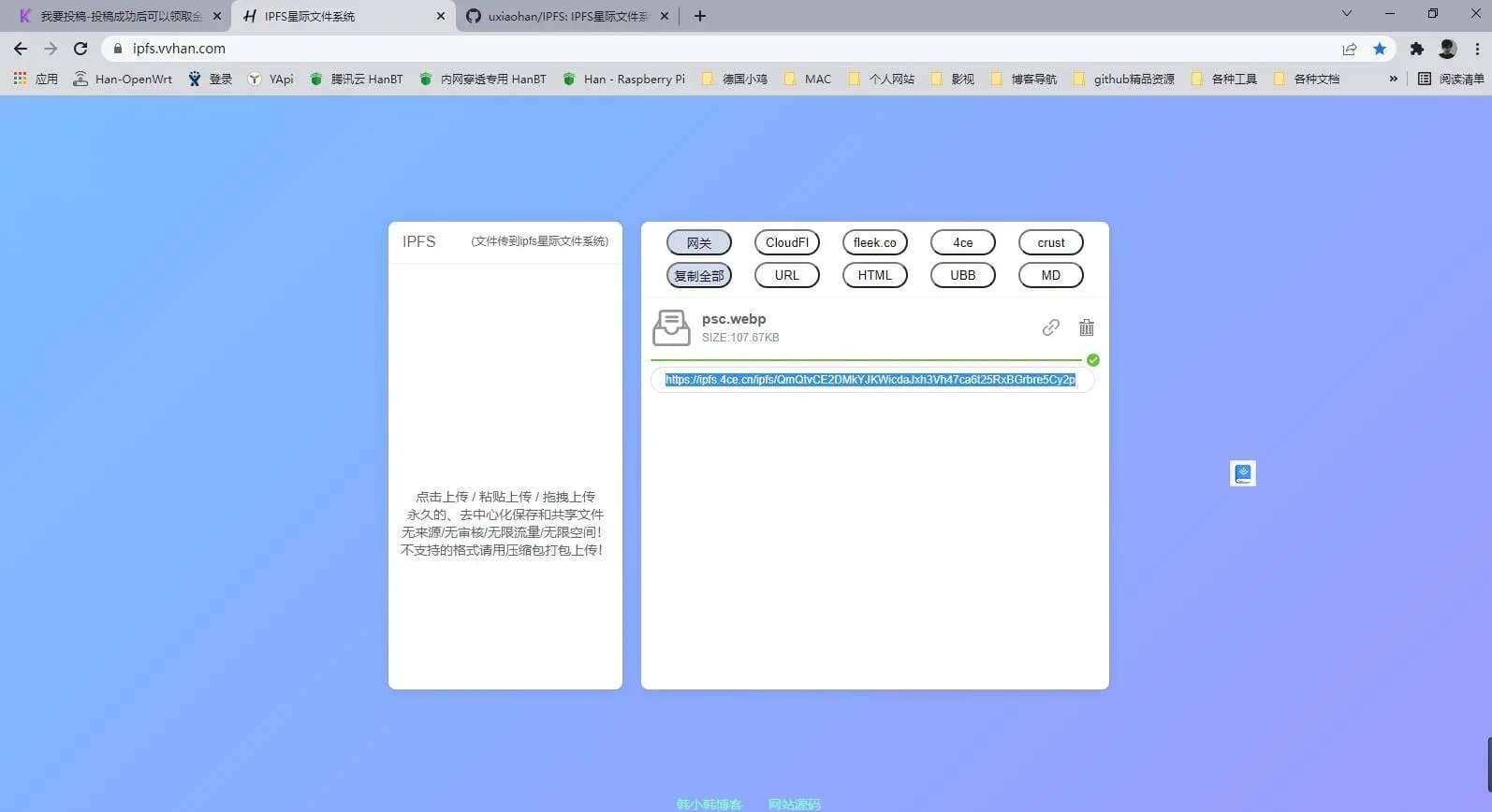Image resolution: width=1492 pixels, height=812 pixels.
Task: Click the copy link icon for psc.webp
Action: 1050,327
